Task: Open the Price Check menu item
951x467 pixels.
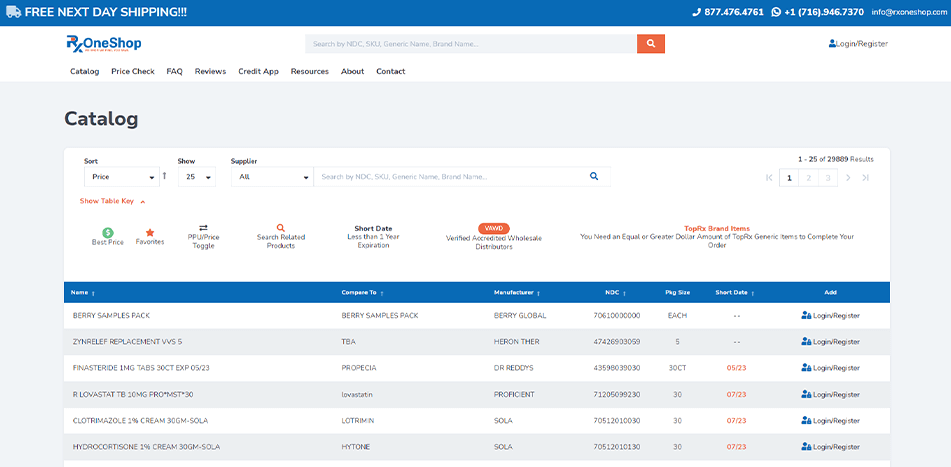Action: pyautogui.click(x=133, y=71)
